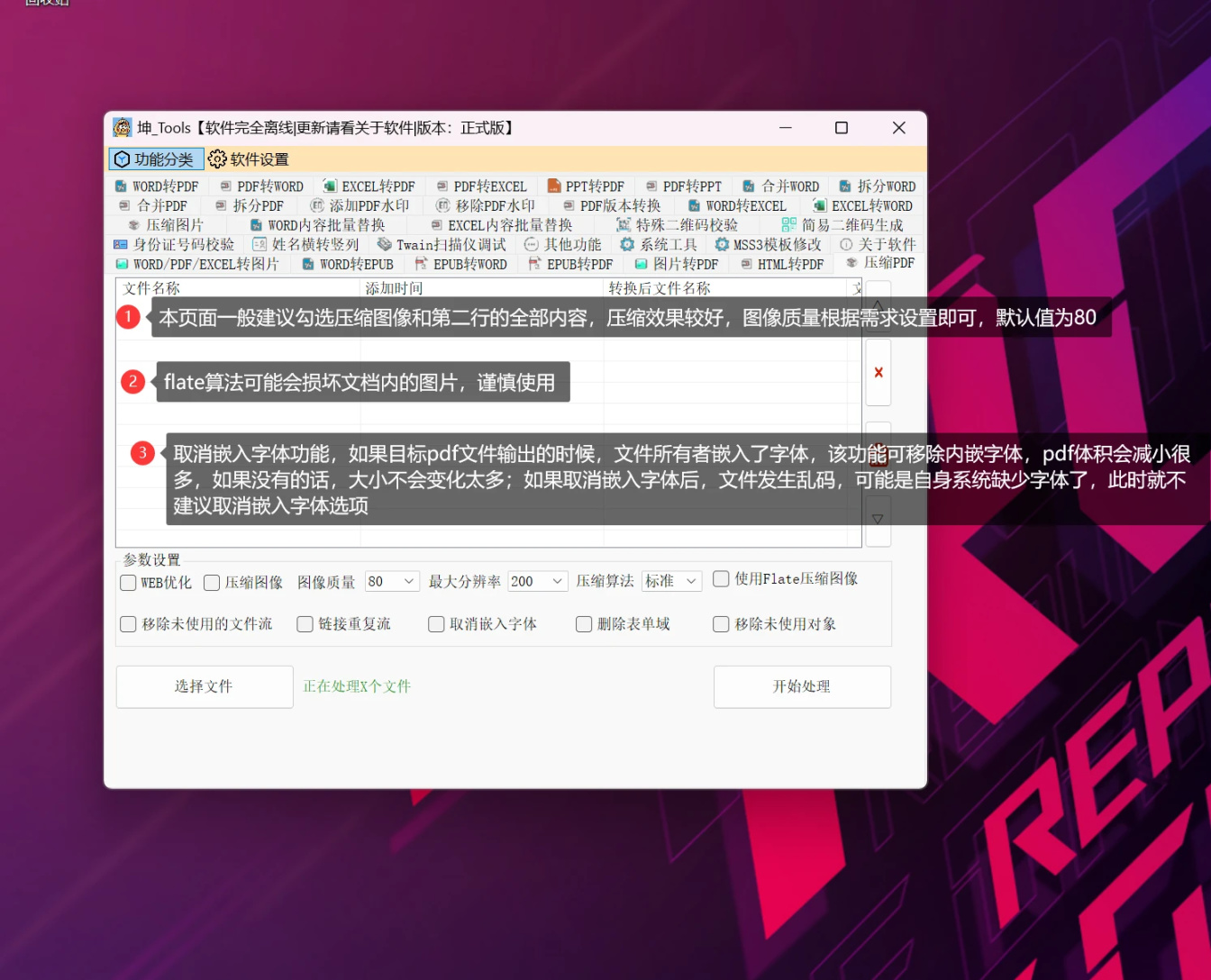Click the 其他功能 ellipsis icon
Screen dimensions: 1211x980
[532, 244]
